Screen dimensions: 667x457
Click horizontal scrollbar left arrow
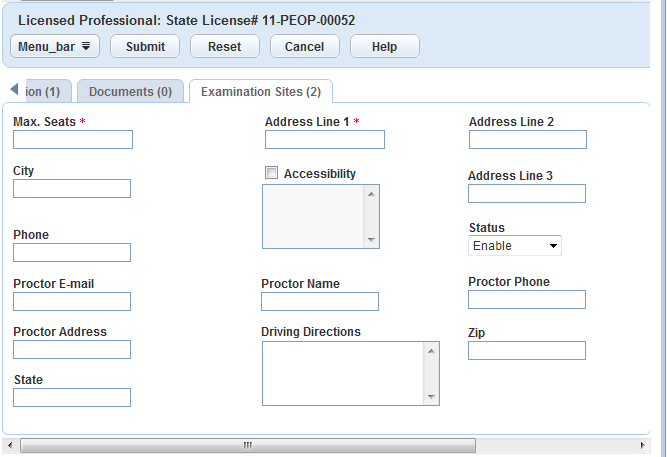[x=11, y=444]
